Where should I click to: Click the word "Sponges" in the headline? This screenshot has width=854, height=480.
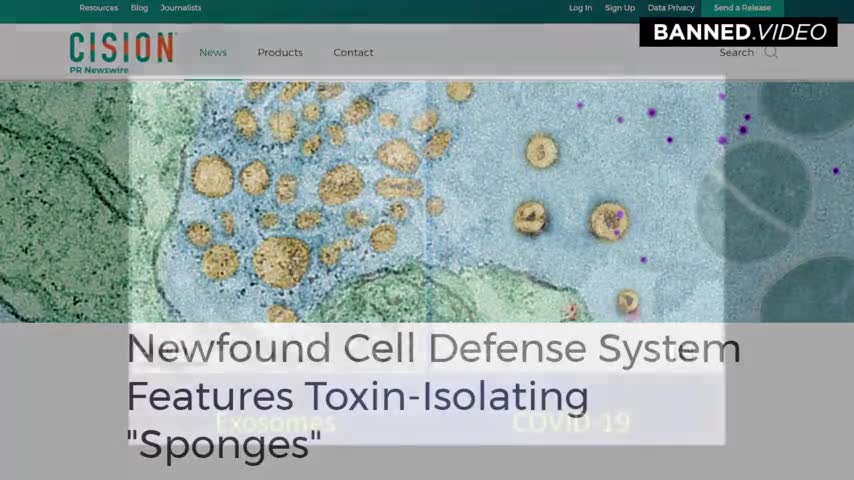click(224, 445)
